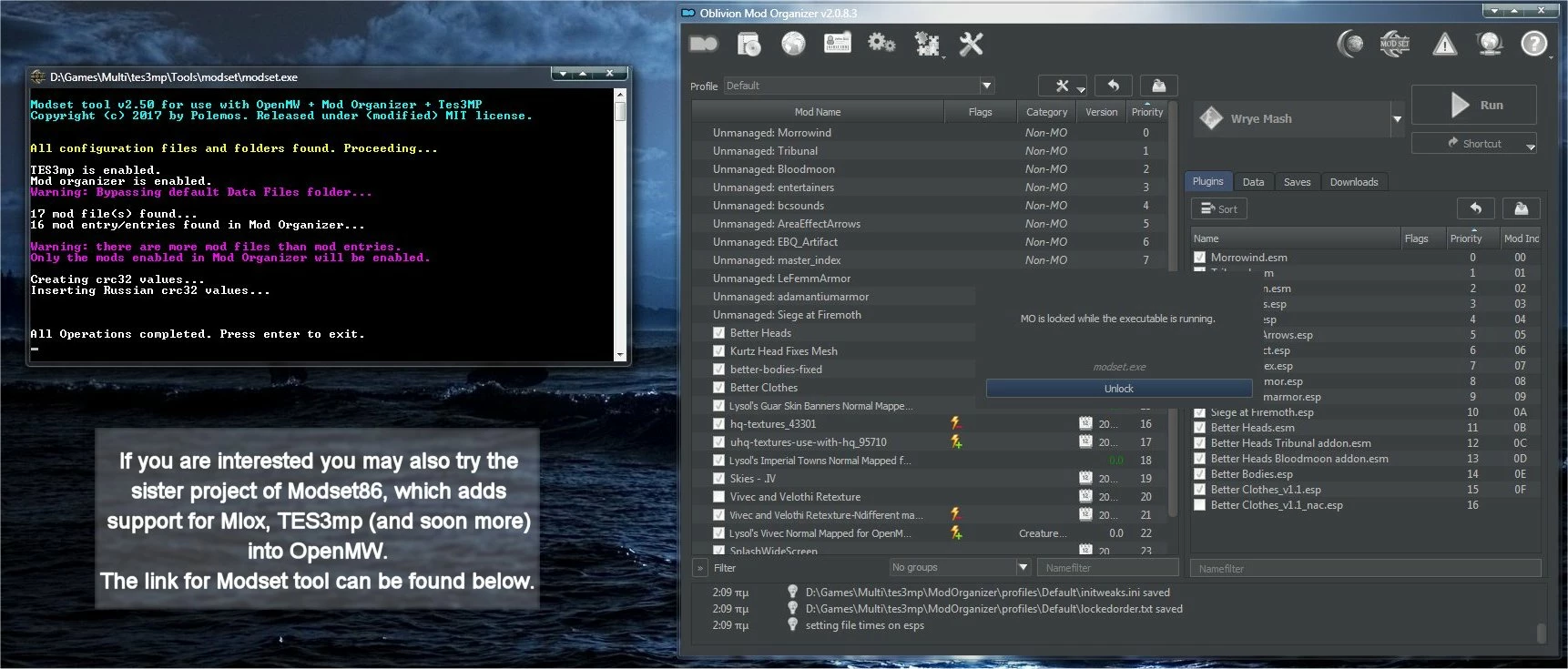The height and width of the screenshot is (669, 1568).
Task: Open the Wrye Mash executable dropdown arrow
Action: tap(1397, 119)
